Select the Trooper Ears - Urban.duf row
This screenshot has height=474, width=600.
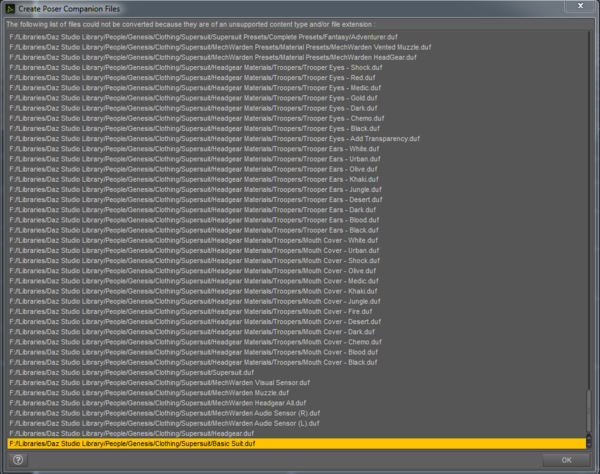(297, 159)
